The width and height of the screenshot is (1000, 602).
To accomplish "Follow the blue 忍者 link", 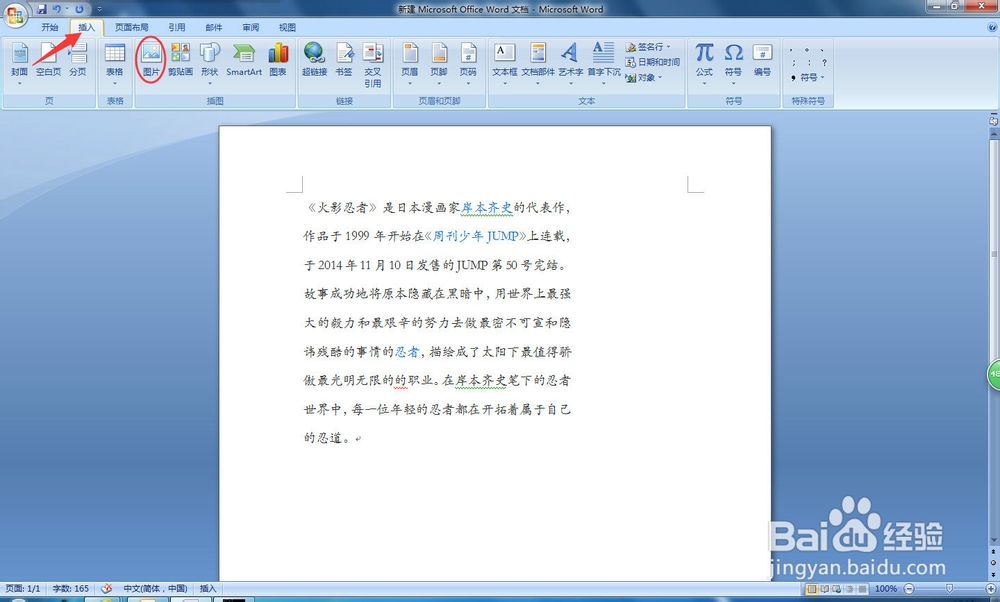I will (407, 351).
